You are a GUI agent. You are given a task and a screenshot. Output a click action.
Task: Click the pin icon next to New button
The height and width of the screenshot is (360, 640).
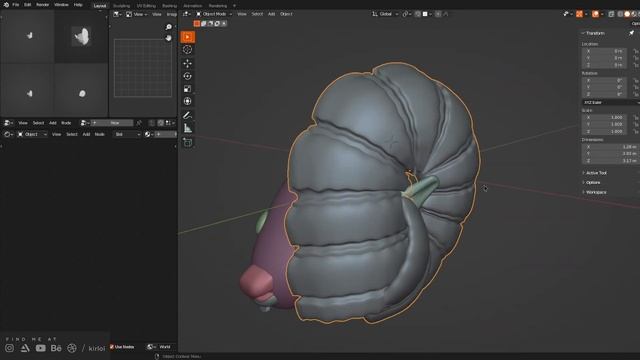click(x=139, y=123)
